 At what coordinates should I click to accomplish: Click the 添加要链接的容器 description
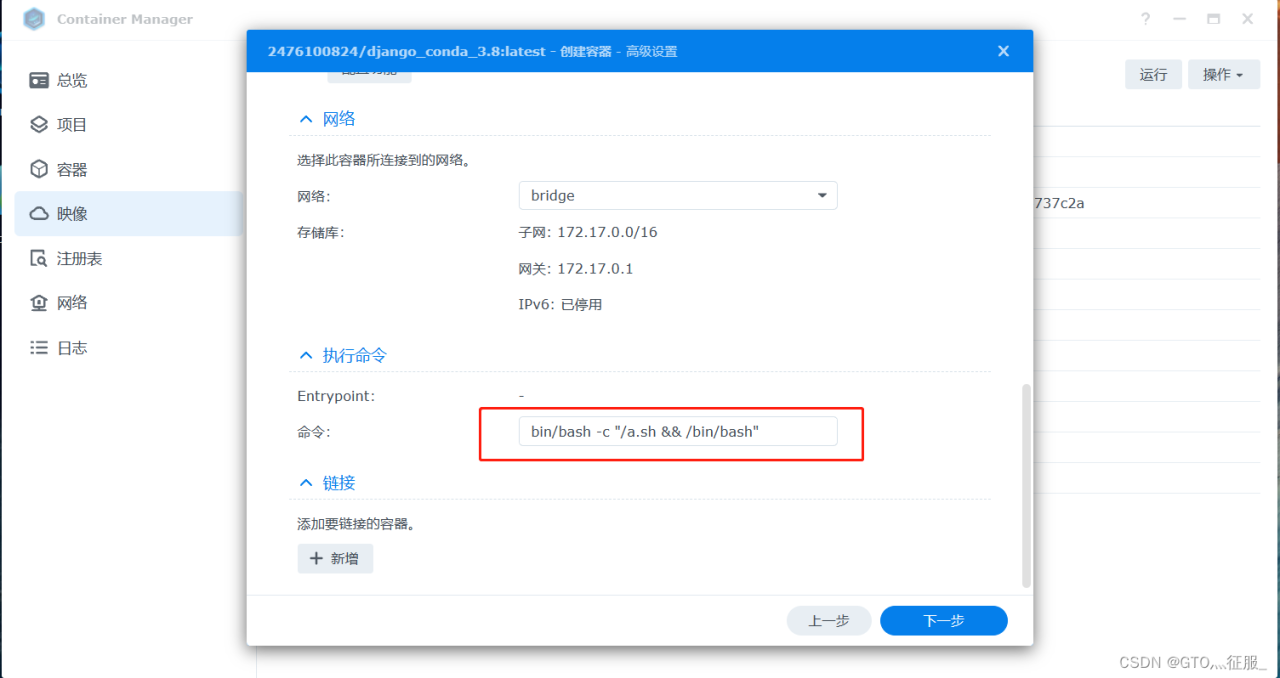click(356, 523)
